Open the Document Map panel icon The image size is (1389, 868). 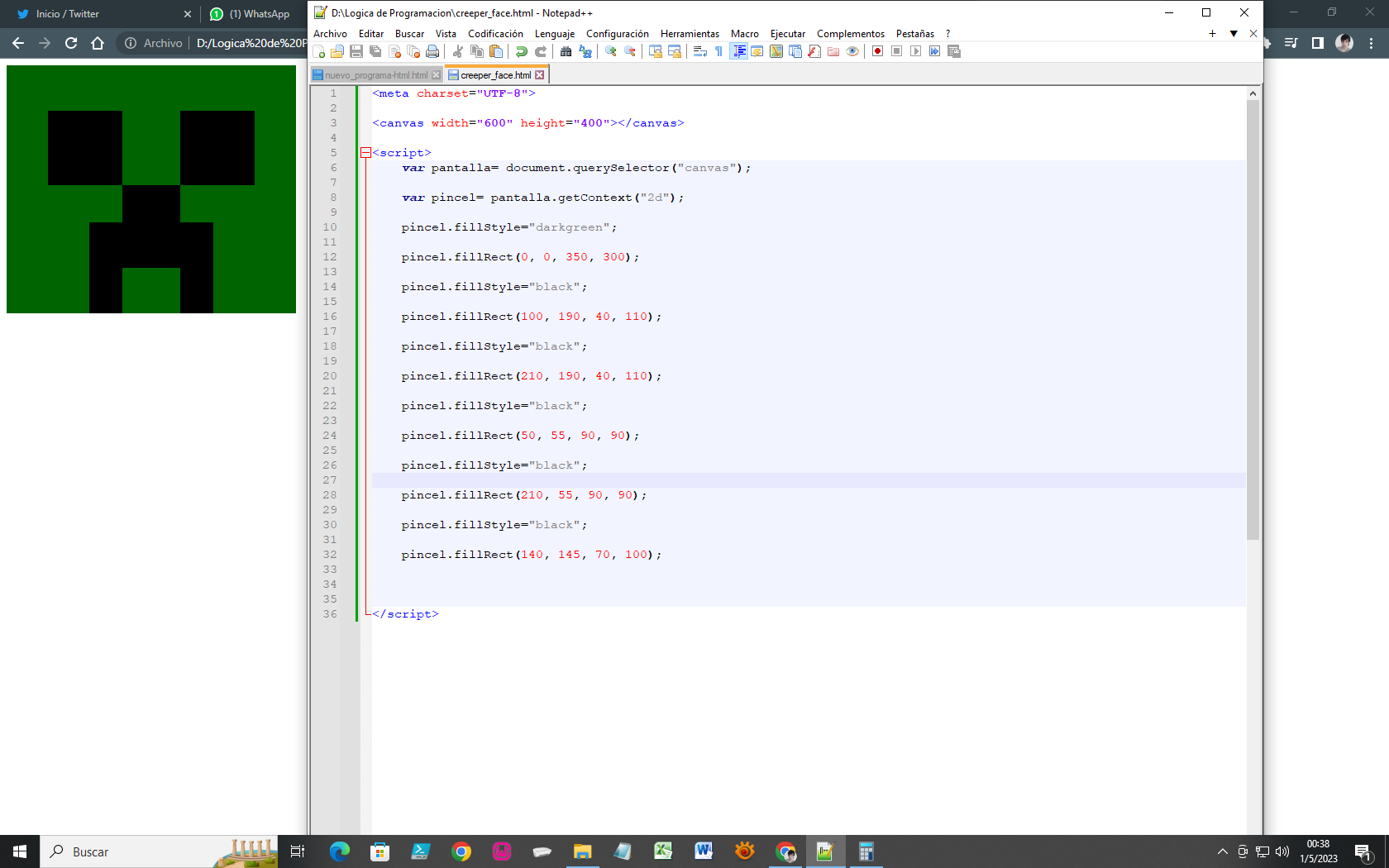(x=776, y=51)
